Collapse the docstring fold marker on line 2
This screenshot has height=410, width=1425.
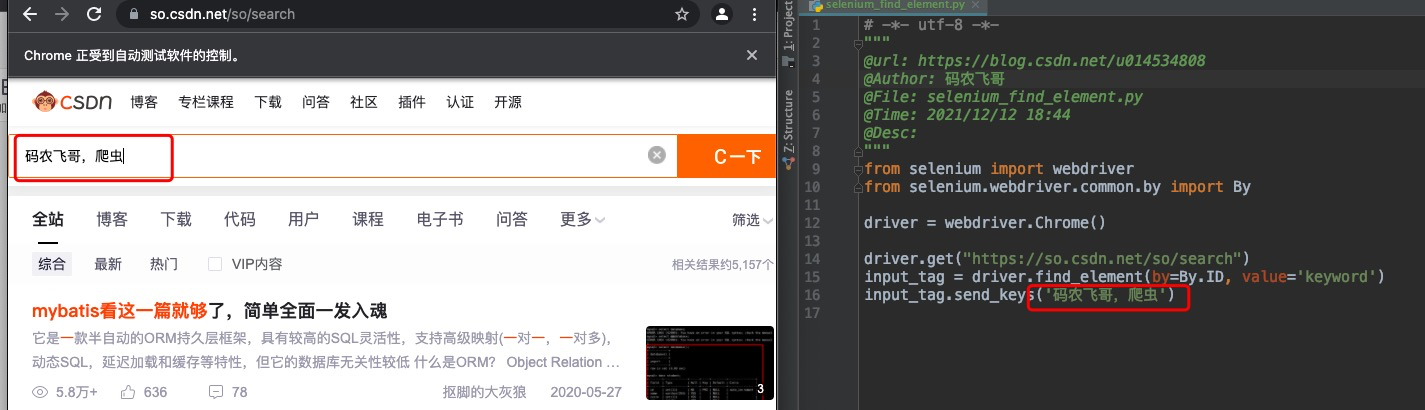tap(859, 43)
